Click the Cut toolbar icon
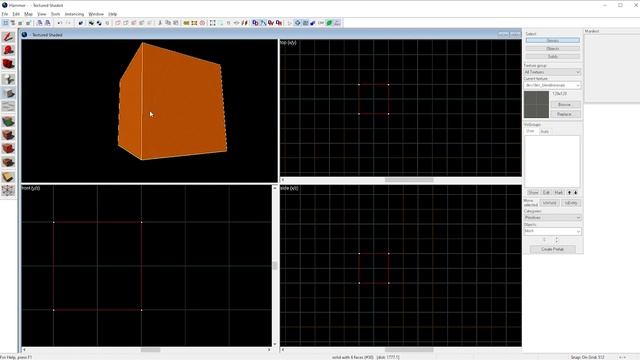 pos(160,23)
